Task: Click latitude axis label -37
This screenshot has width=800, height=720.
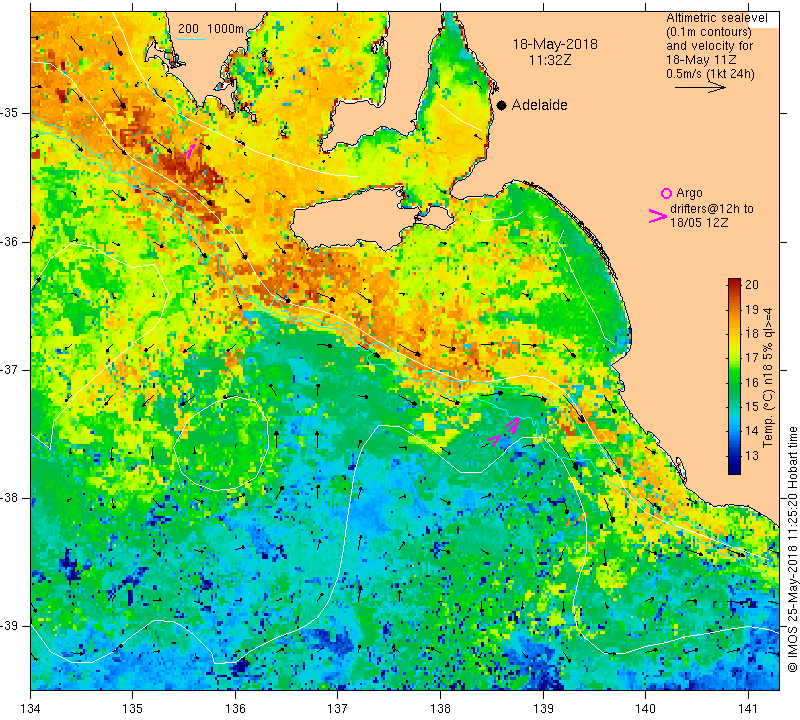Action: 9,369
